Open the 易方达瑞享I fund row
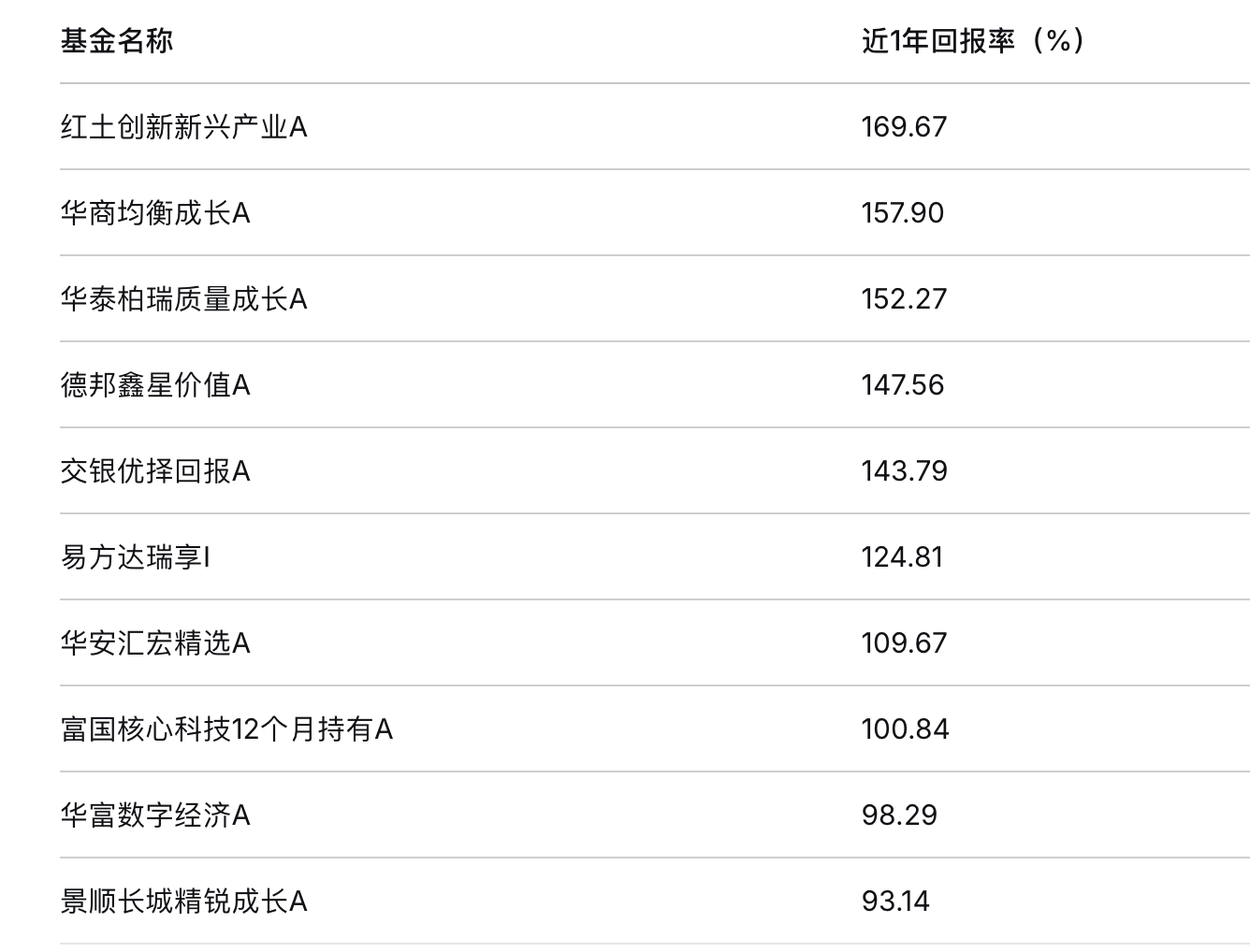Image resolution: width=1250 pixels, height=952 pixels. tap(136, 557)
